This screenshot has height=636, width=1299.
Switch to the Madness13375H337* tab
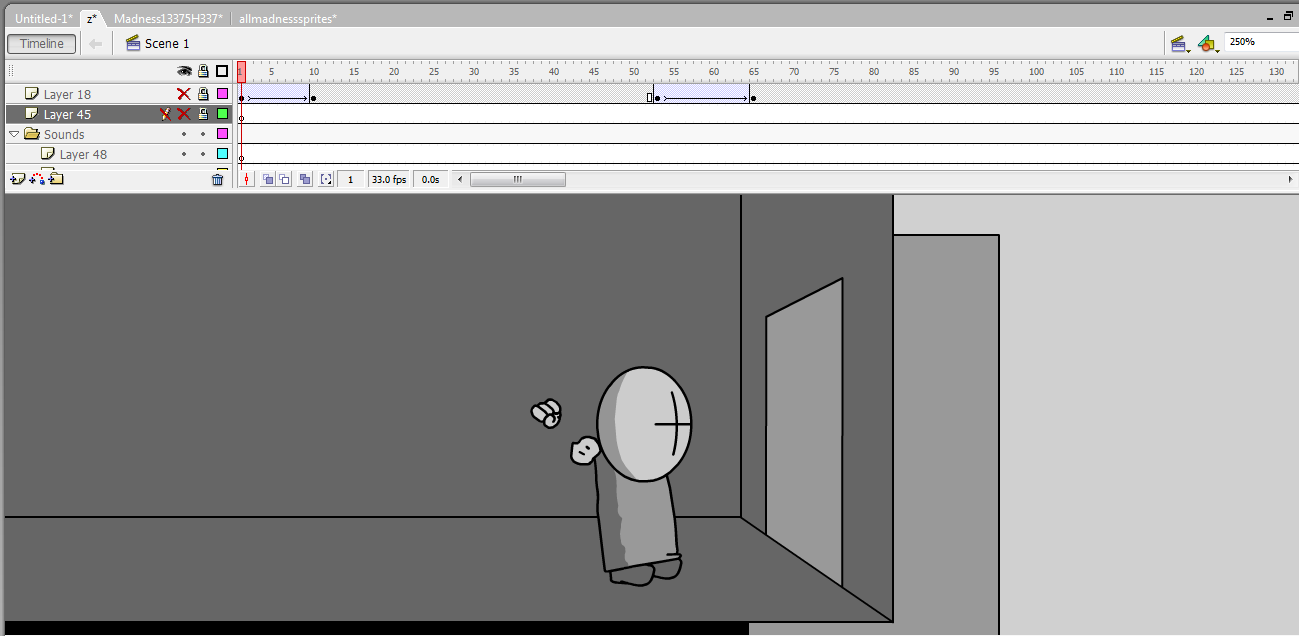click(168, 19)
